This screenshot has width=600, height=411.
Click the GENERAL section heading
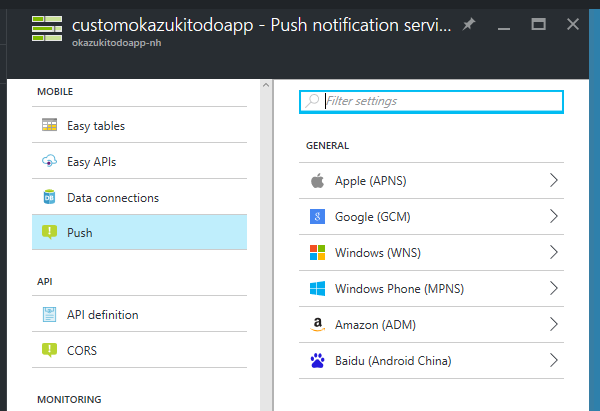[328, 145]
